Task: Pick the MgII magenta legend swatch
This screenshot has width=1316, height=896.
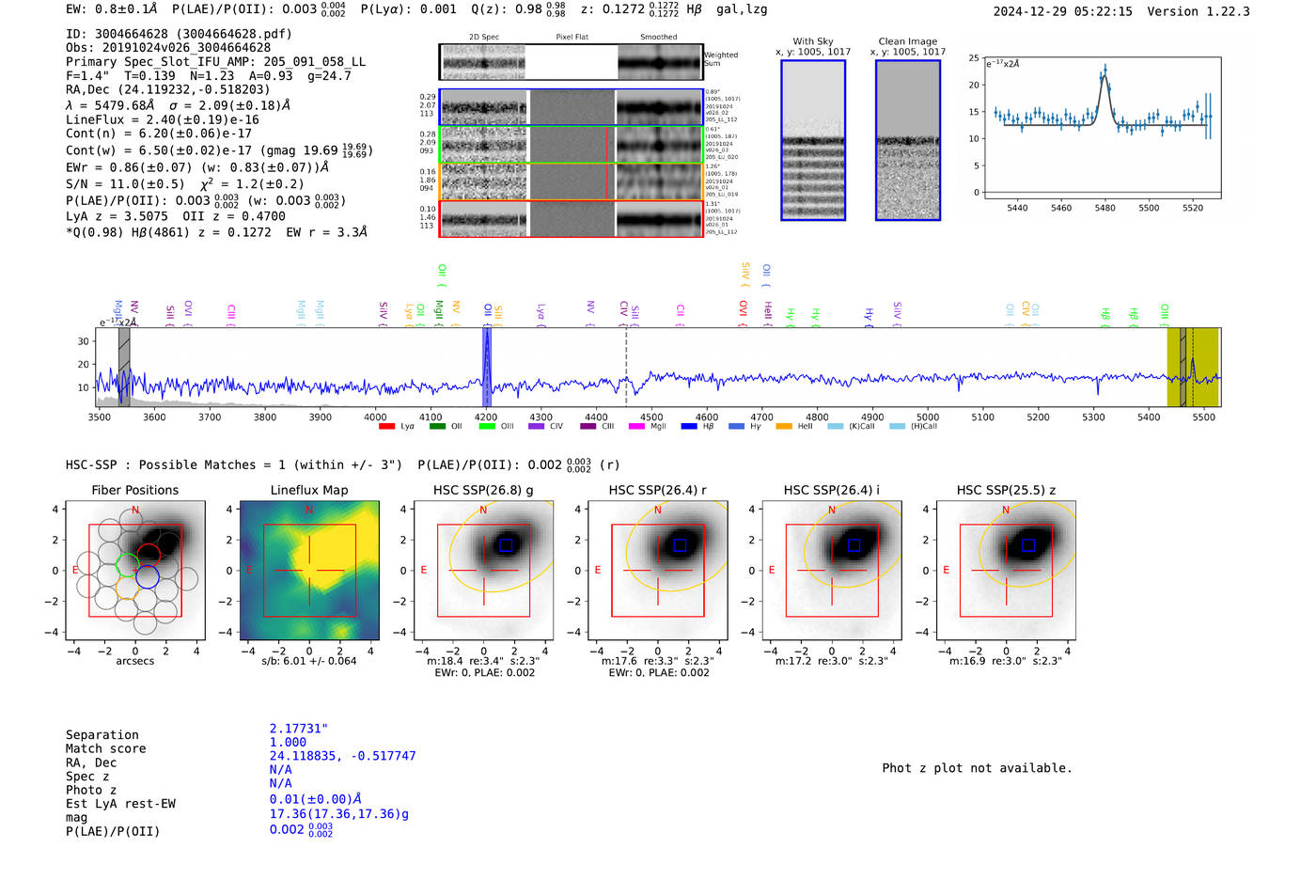Action: [x=636, y=427]
